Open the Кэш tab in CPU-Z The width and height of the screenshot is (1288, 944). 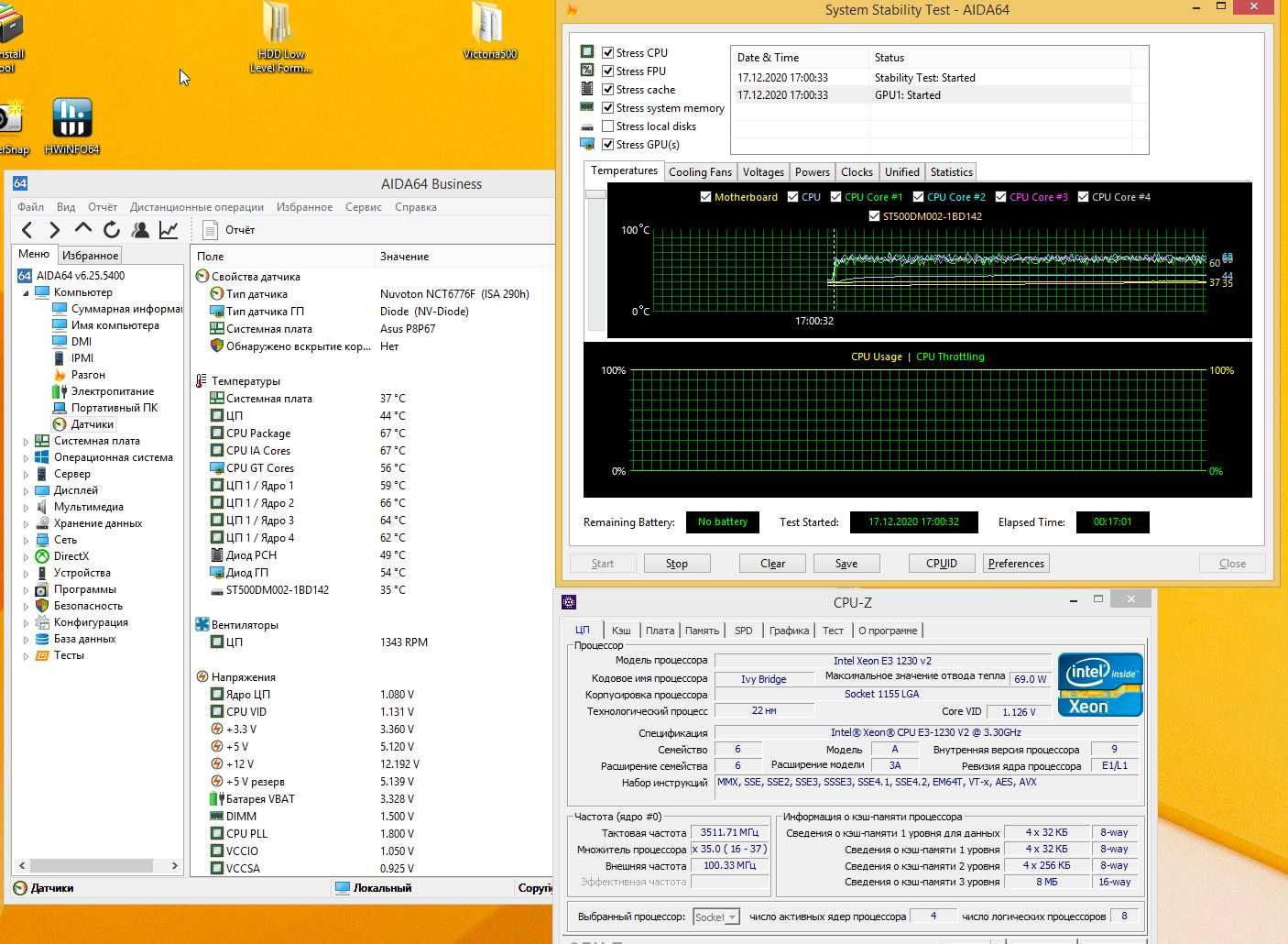[621, 631]
